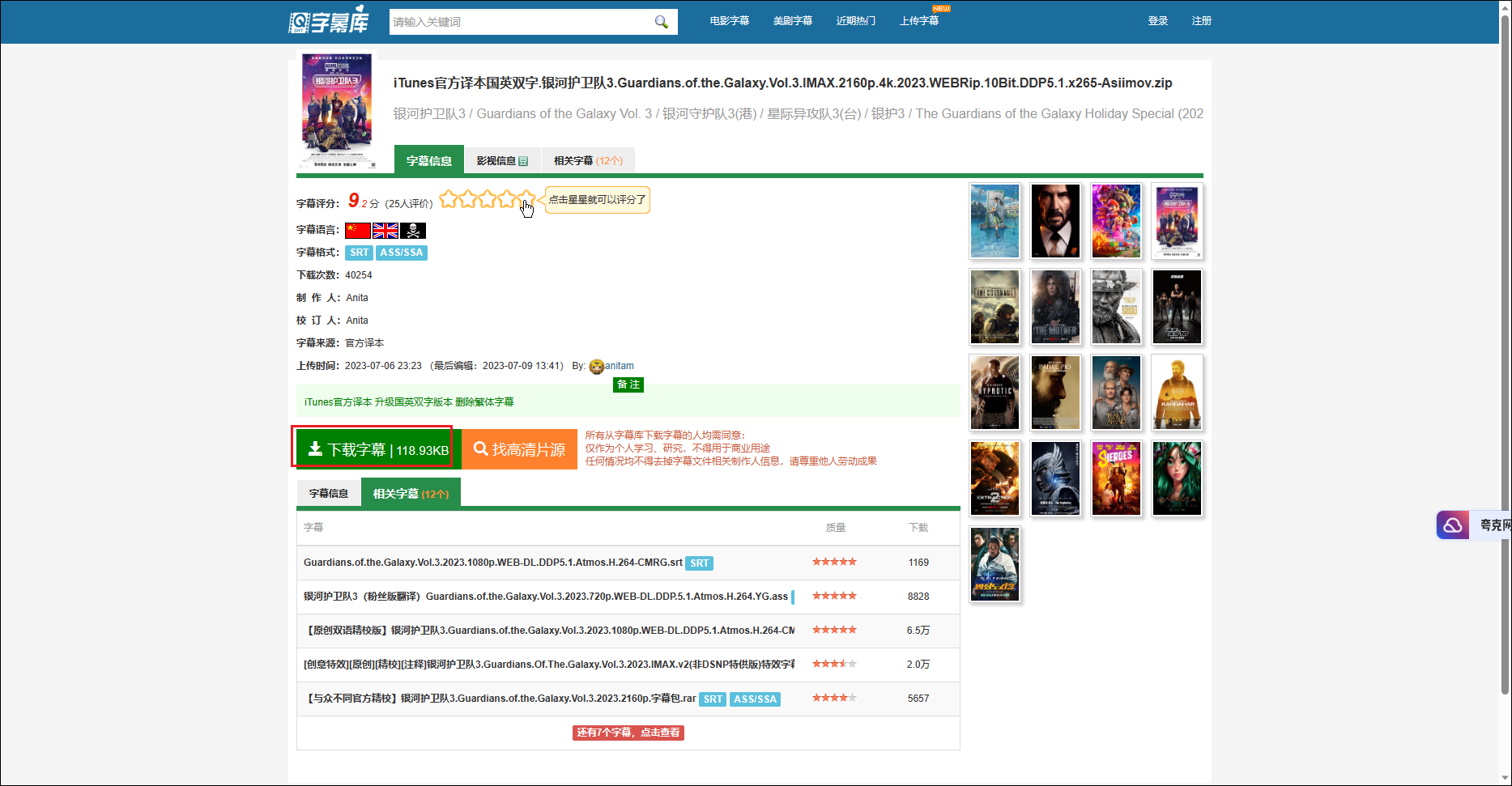The width and height of the screenshot is (1512, 786).
Task: Open 电影字幕 in top navigation
Action: click(x=729, y=21)
